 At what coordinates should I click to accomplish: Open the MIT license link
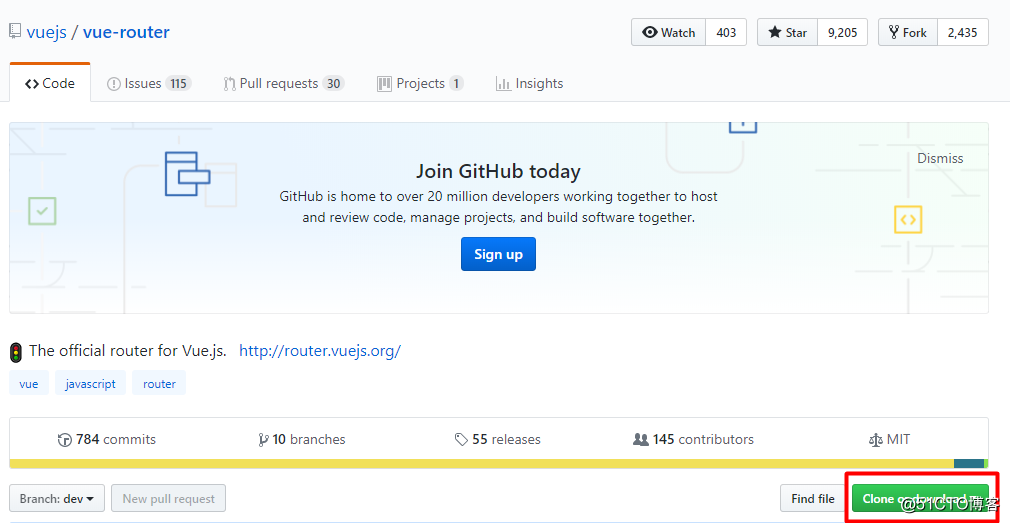890,439
